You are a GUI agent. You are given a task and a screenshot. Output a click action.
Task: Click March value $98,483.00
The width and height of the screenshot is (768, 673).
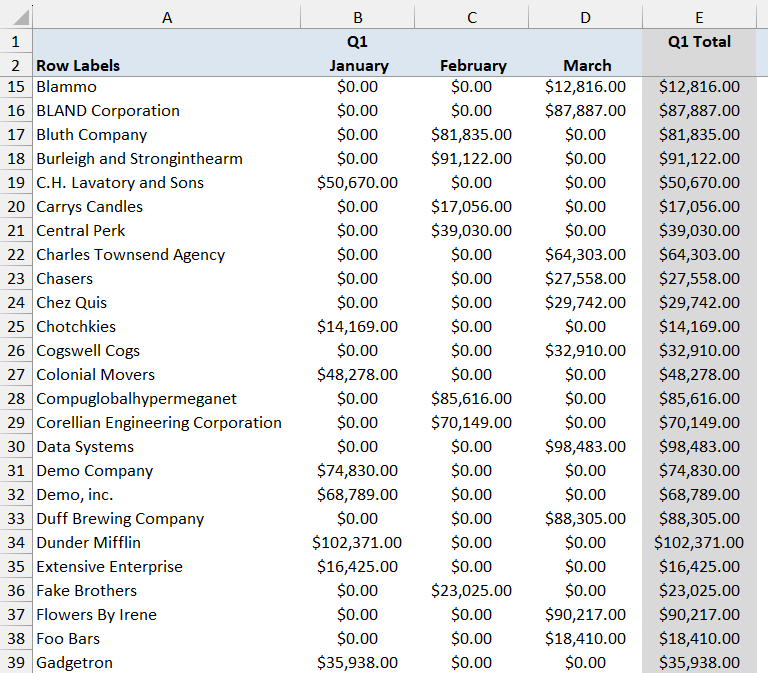[x=585, y=447]
